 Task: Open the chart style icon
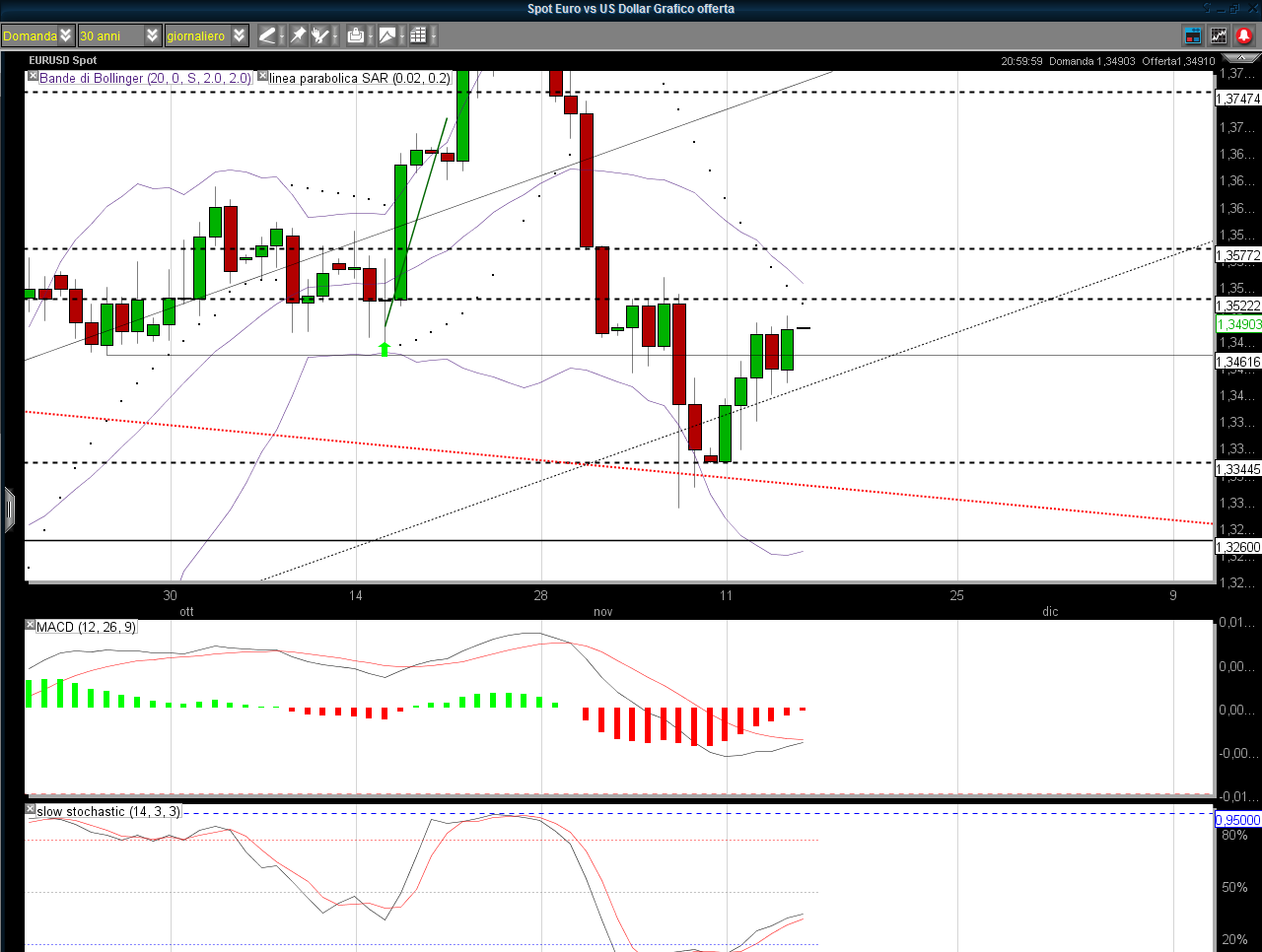(387, 35)
